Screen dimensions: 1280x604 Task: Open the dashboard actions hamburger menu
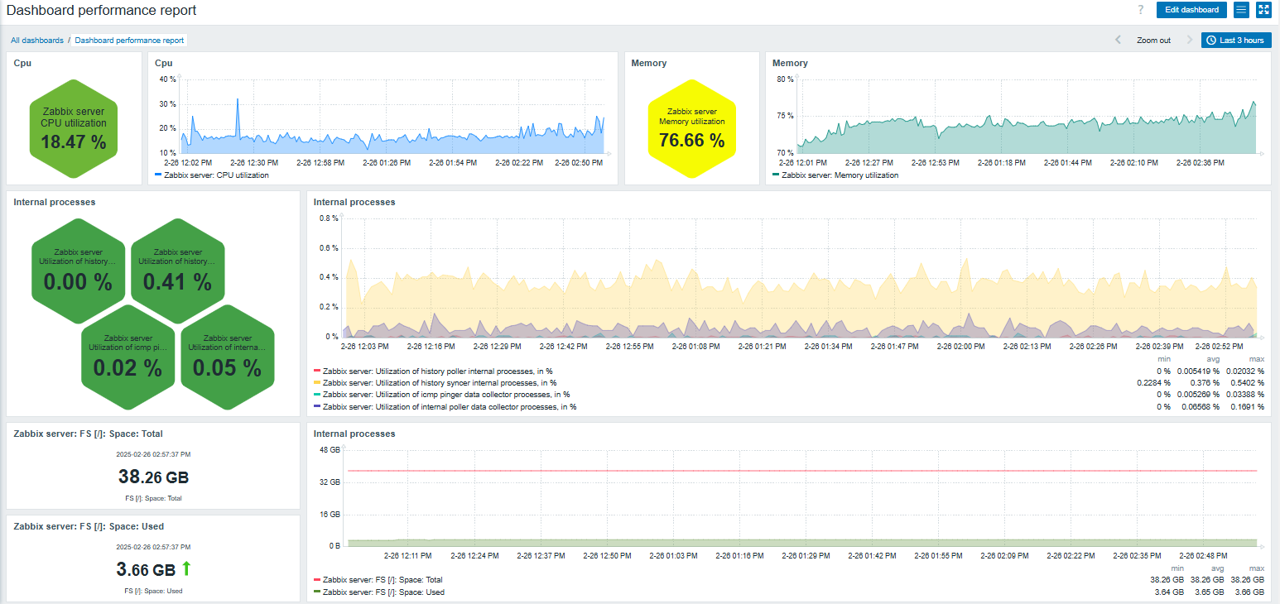point(1241,10)
